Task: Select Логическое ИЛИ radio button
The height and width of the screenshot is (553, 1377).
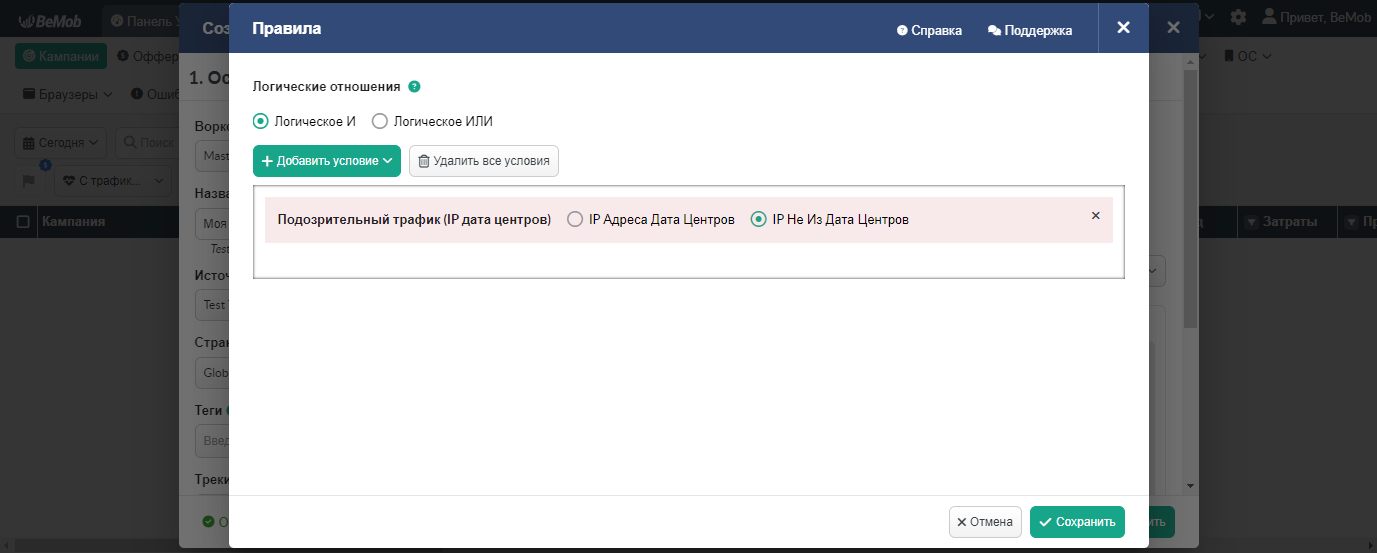Action: tap(379, 121)
